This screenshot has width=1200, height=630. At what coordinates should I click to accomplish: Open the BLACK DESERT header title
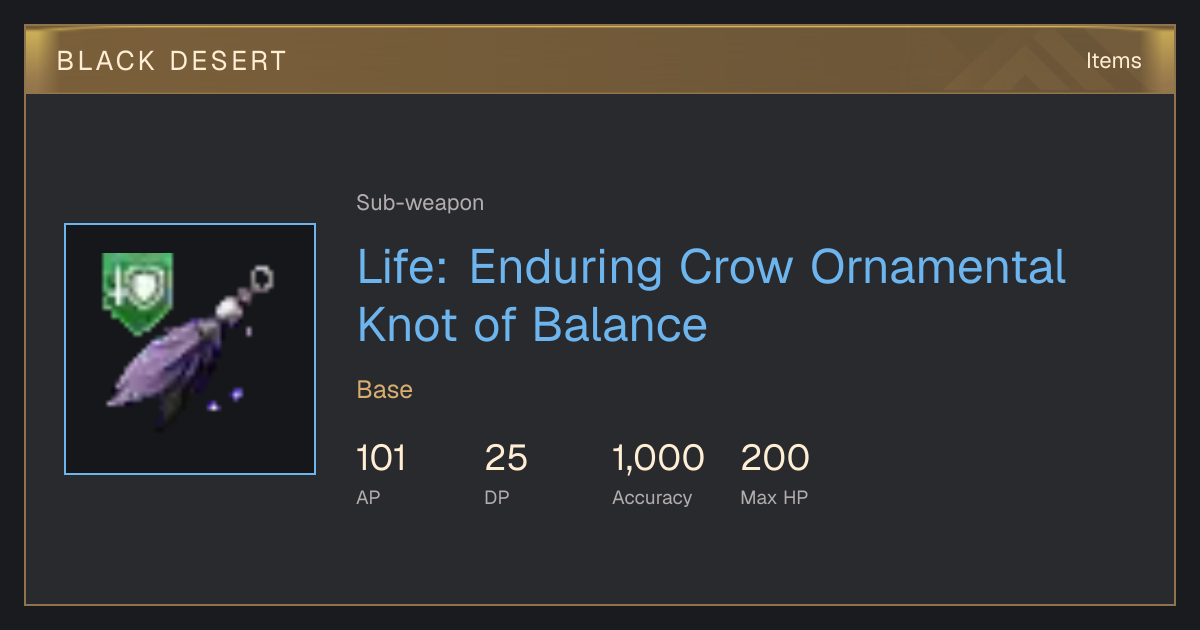click(172, 61)
